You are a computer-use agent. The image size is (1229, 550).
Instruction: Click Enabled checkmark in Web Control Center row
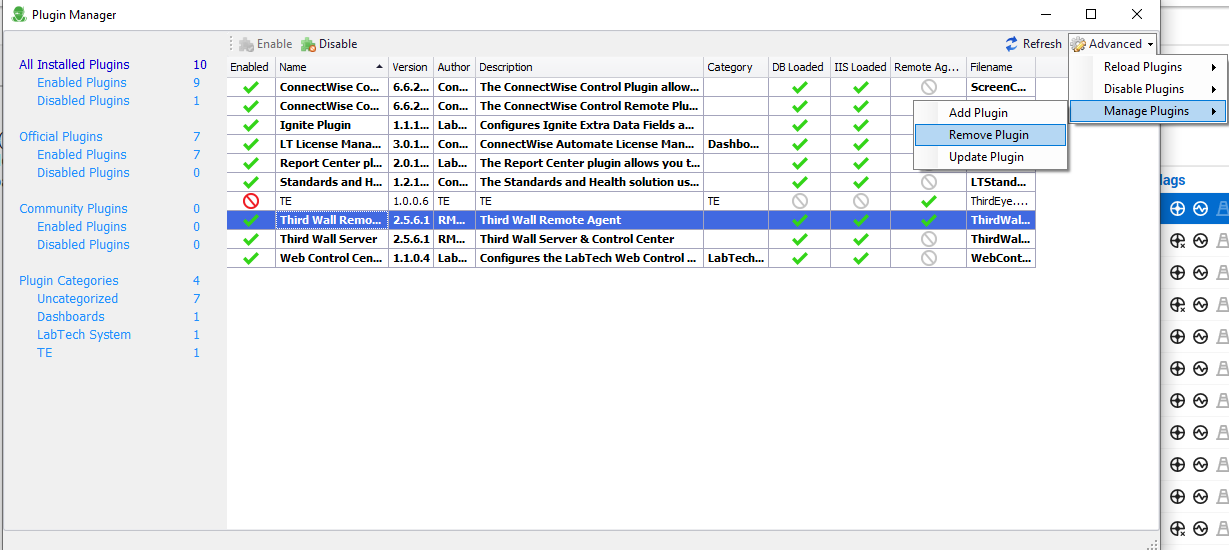pos(251,258)
